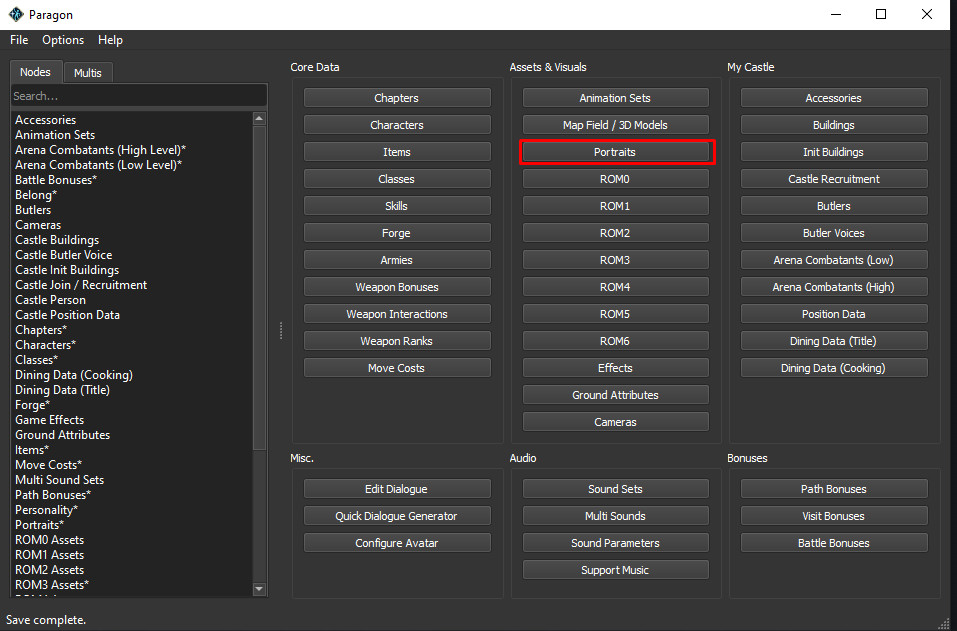This screenshot has width=957, height=631.
Task: Open Weapon Interactions in Core Data
Action: [397, 314]
